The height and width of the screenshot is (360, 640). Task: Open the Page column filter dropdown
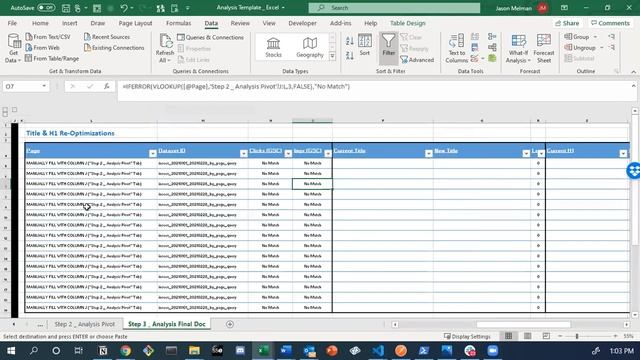click(x=153, y=153)
